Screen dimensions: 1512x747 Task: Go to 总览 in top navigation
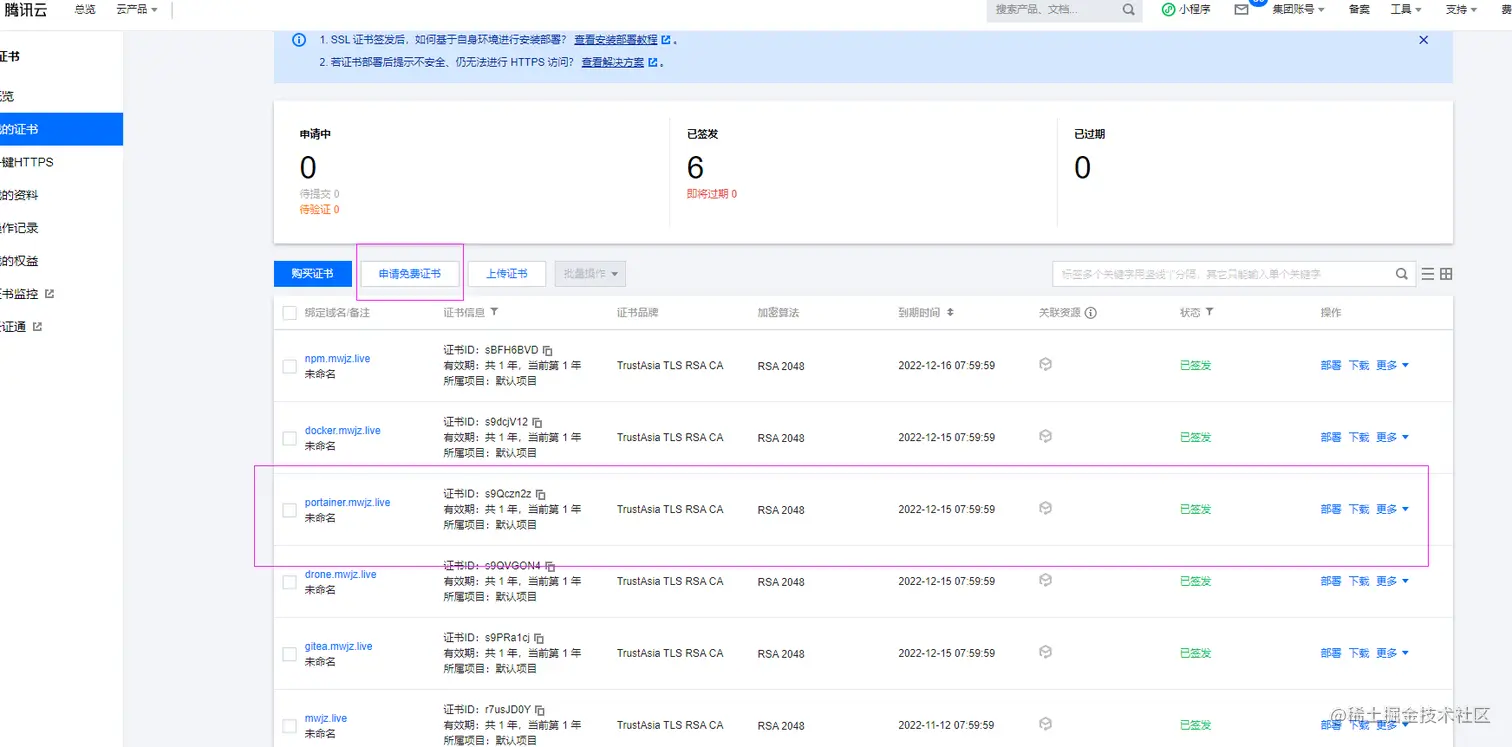point(85,9)
